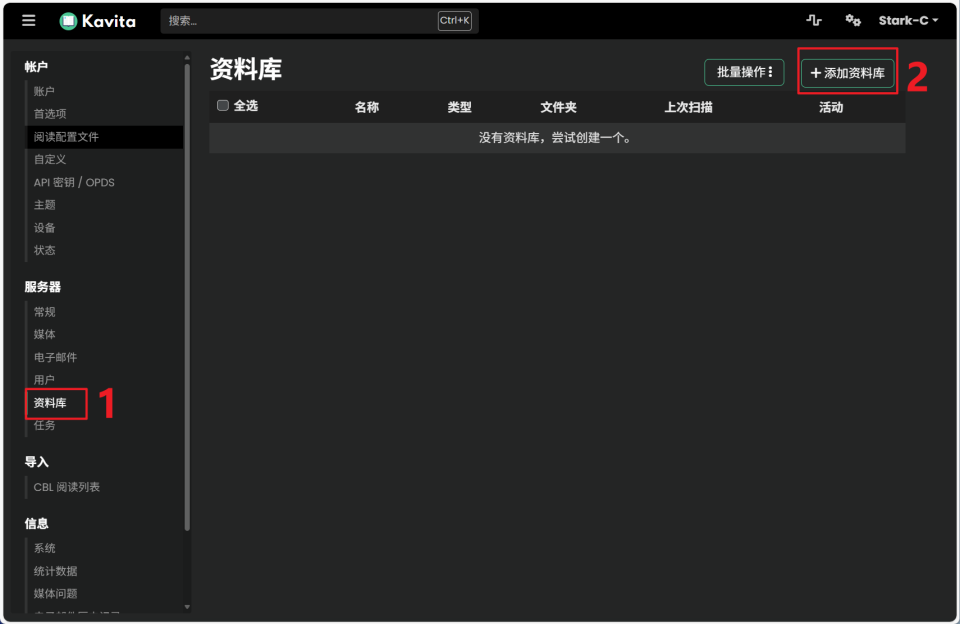Click the plus icon on 添加资料库
The height and width of the screenshot is (624, 960).
pyautogui.click(x=815, y=73)
